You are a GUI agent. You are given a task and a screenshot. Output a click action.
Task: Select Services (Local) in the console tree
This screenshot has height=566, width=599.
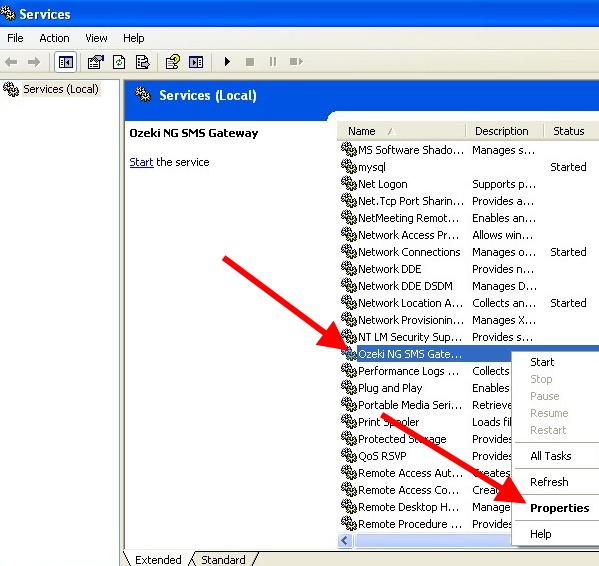pos(61,89)
